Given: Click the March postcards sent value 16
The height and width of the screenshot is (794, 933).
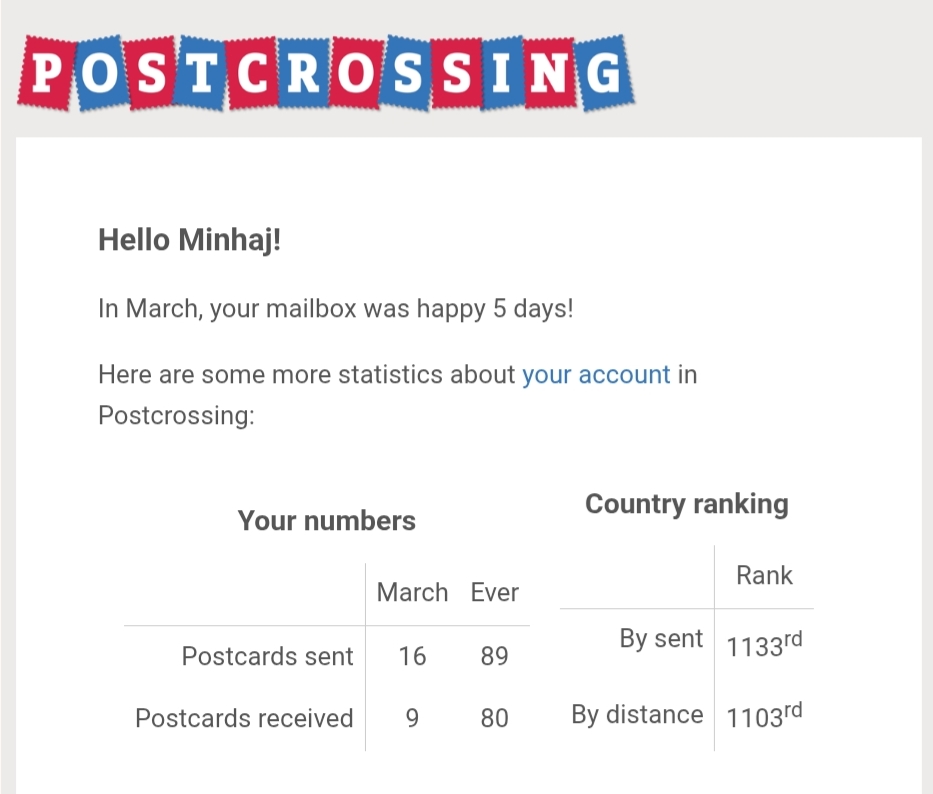Looking at the screenshot, I should tap(412, 656).
